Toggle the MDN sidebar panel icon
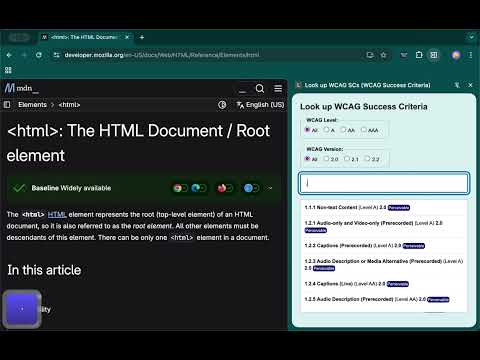Viewport: 480px width, 360px height. pos(7,105)
